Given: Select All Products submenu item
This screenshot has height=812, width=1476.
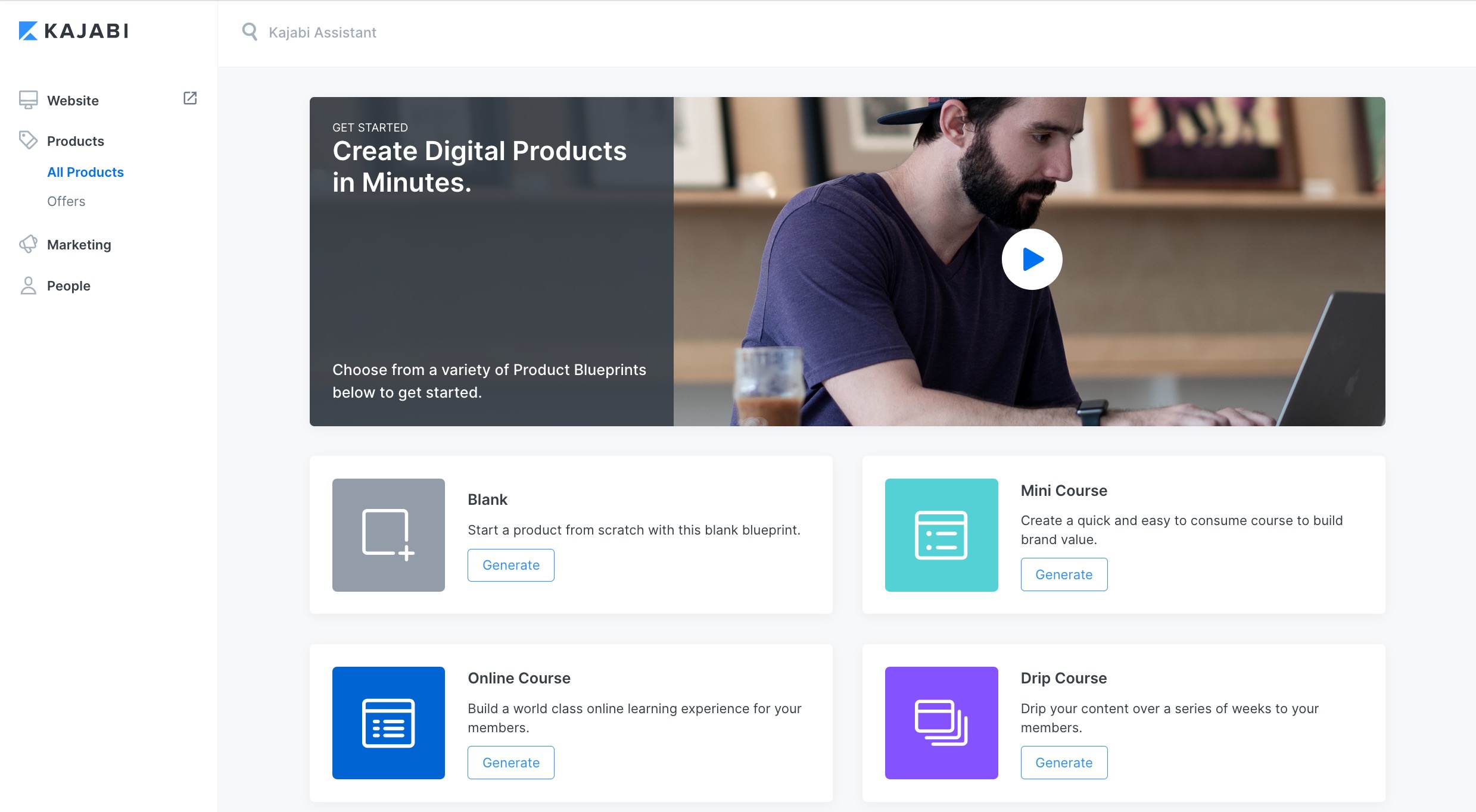Looking at the screenshot, I should tap(85, 172).
